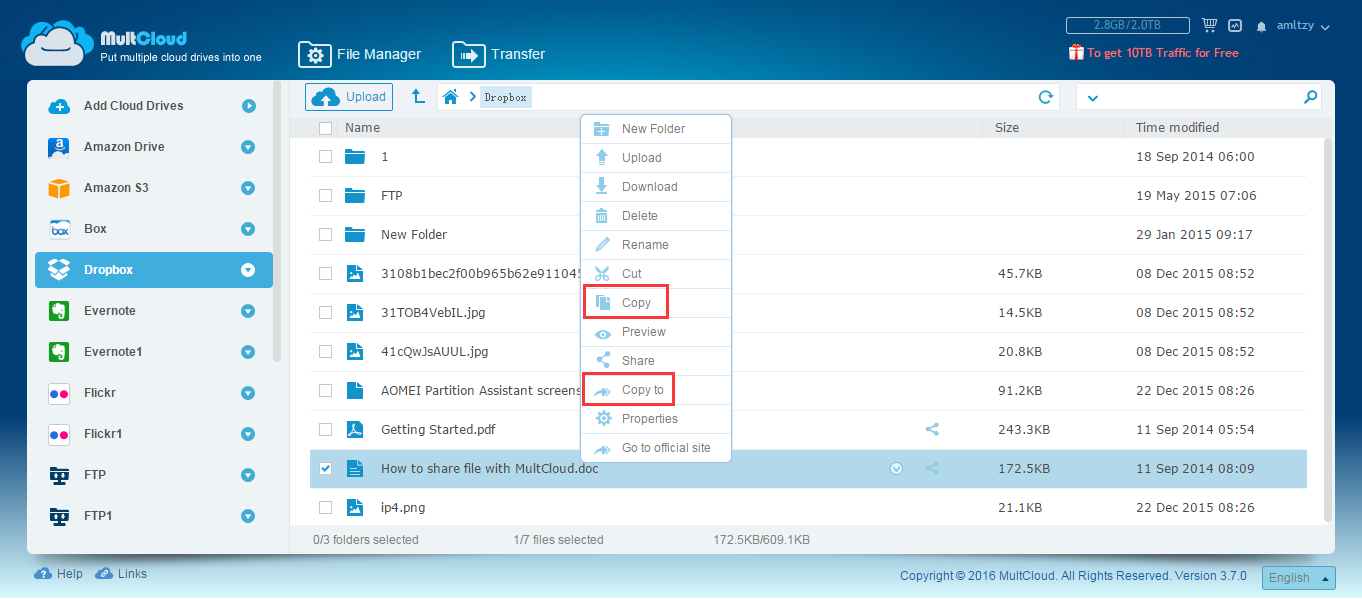The width and height of the screenshot is (1362, 599).
Task: Check the box for New Folder
Action: 325,235
